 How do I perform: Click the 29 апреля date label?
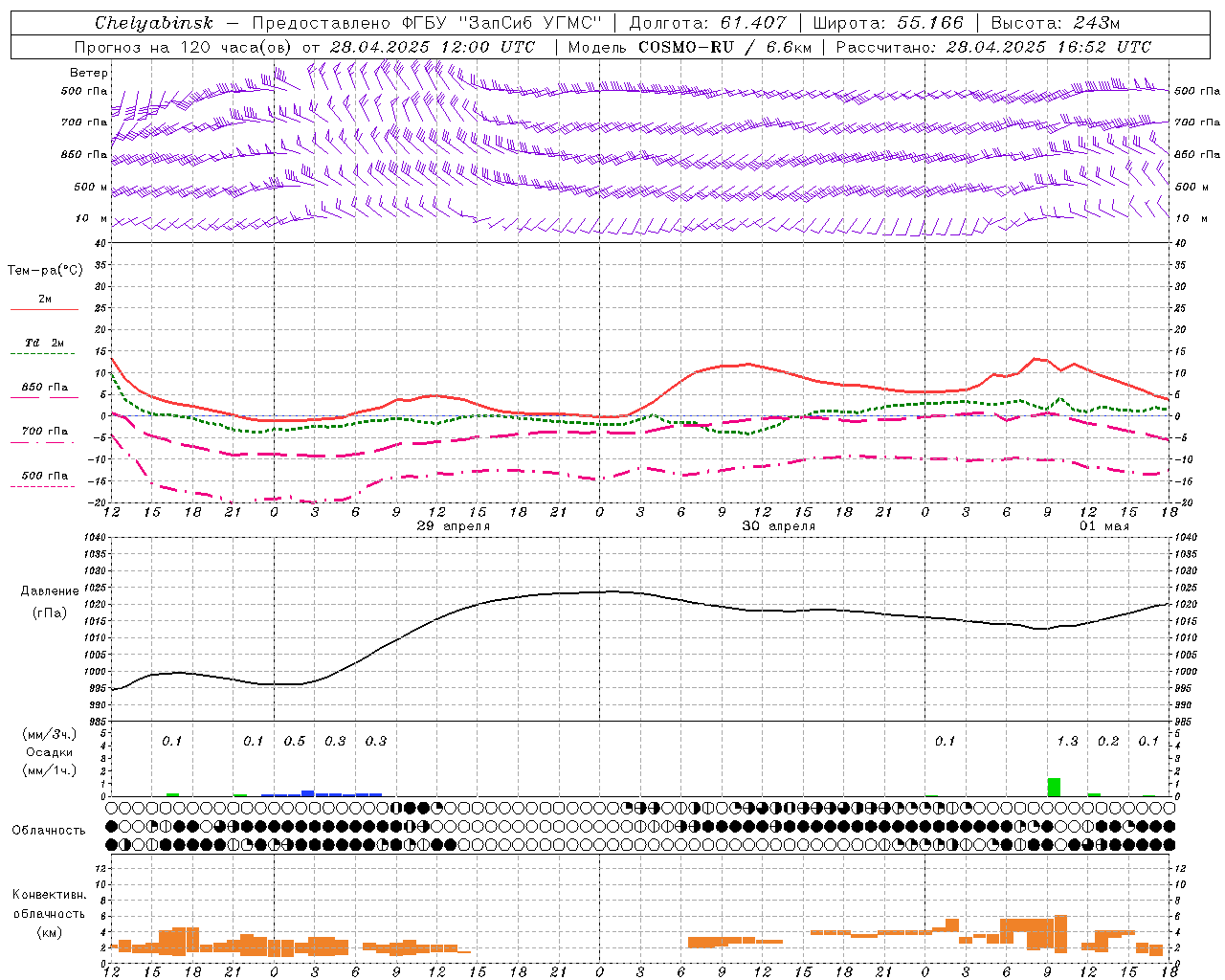pos(454,526)
